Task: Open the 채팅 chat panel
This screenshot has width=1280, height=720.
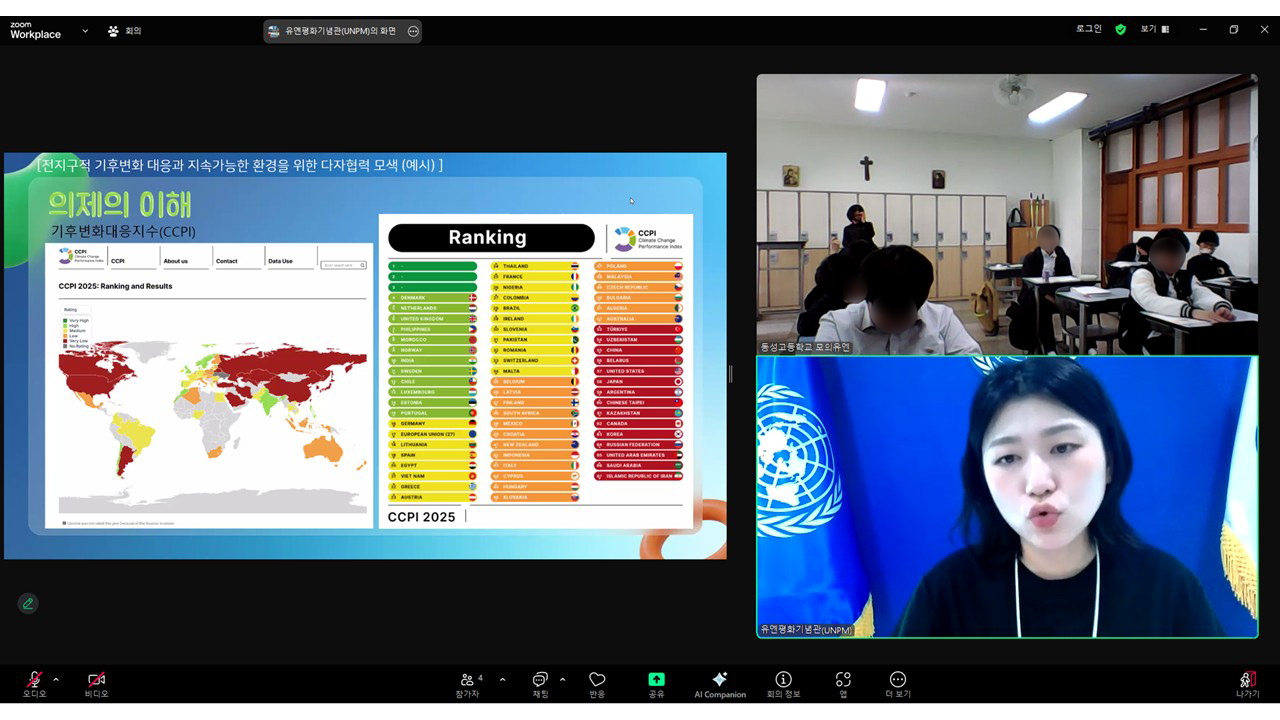Action: tap(540, 681)
